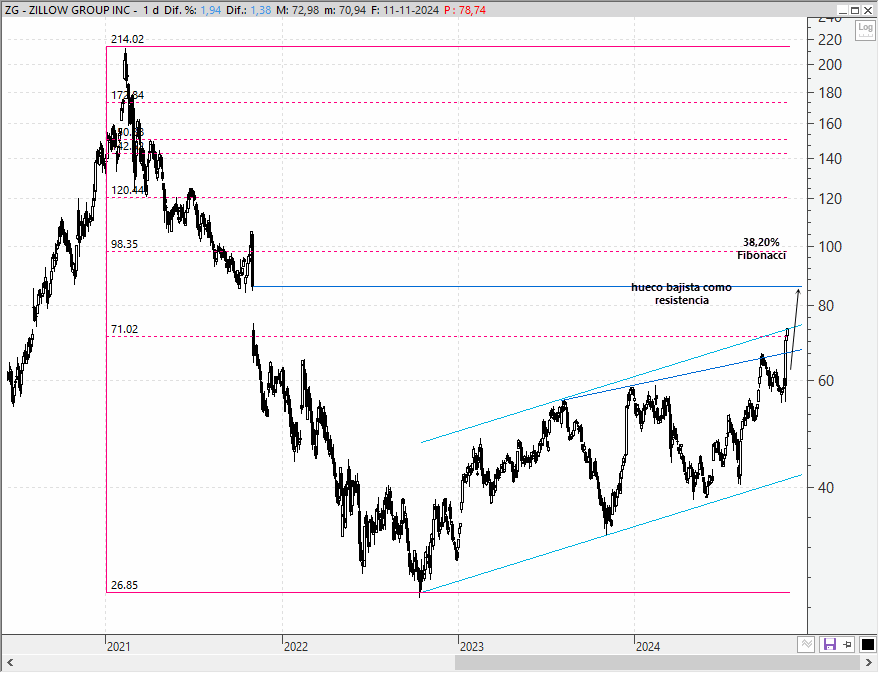Select the 'hueco bajista como resistencia' annotation

tap(681, 294)
